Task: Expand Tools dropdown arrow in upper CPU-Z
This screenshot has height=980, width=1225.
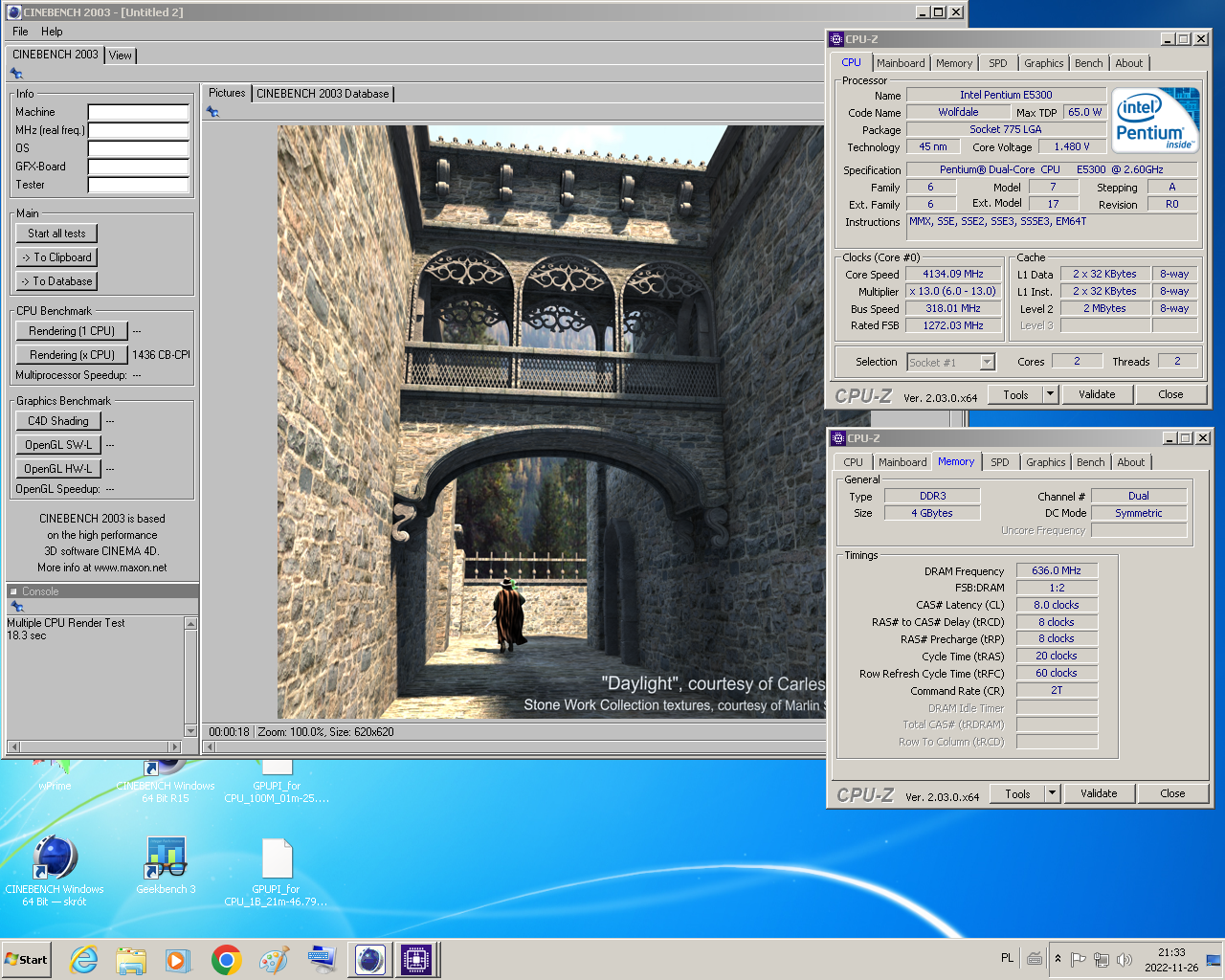Action: coord(1050,394)
